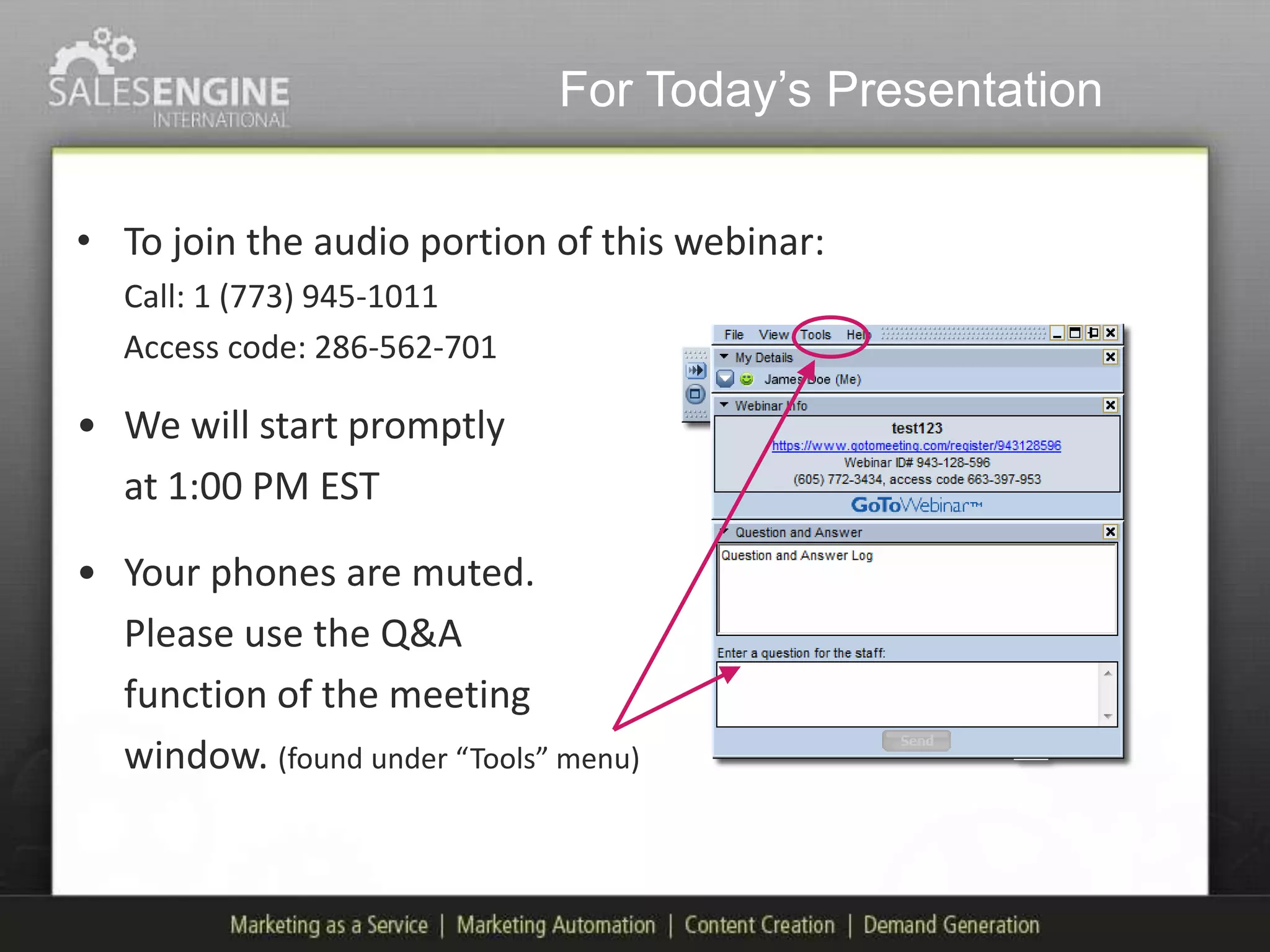Open the dropdown beside James Doe
Screen dimensions: 1270x952
tap(725, 379)
